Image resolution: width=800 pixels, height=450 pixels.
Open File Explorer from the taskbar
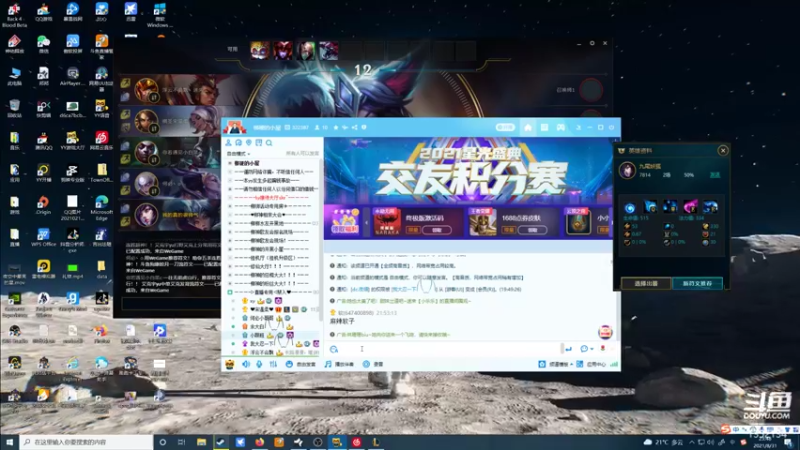202,442
